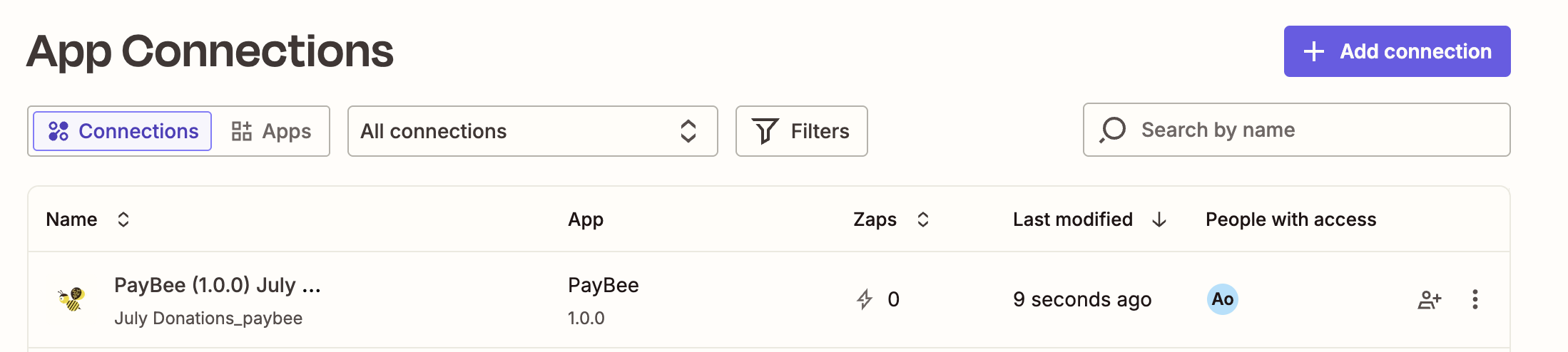
Task: Click the PayBee bee app icon
Action: 71,299
